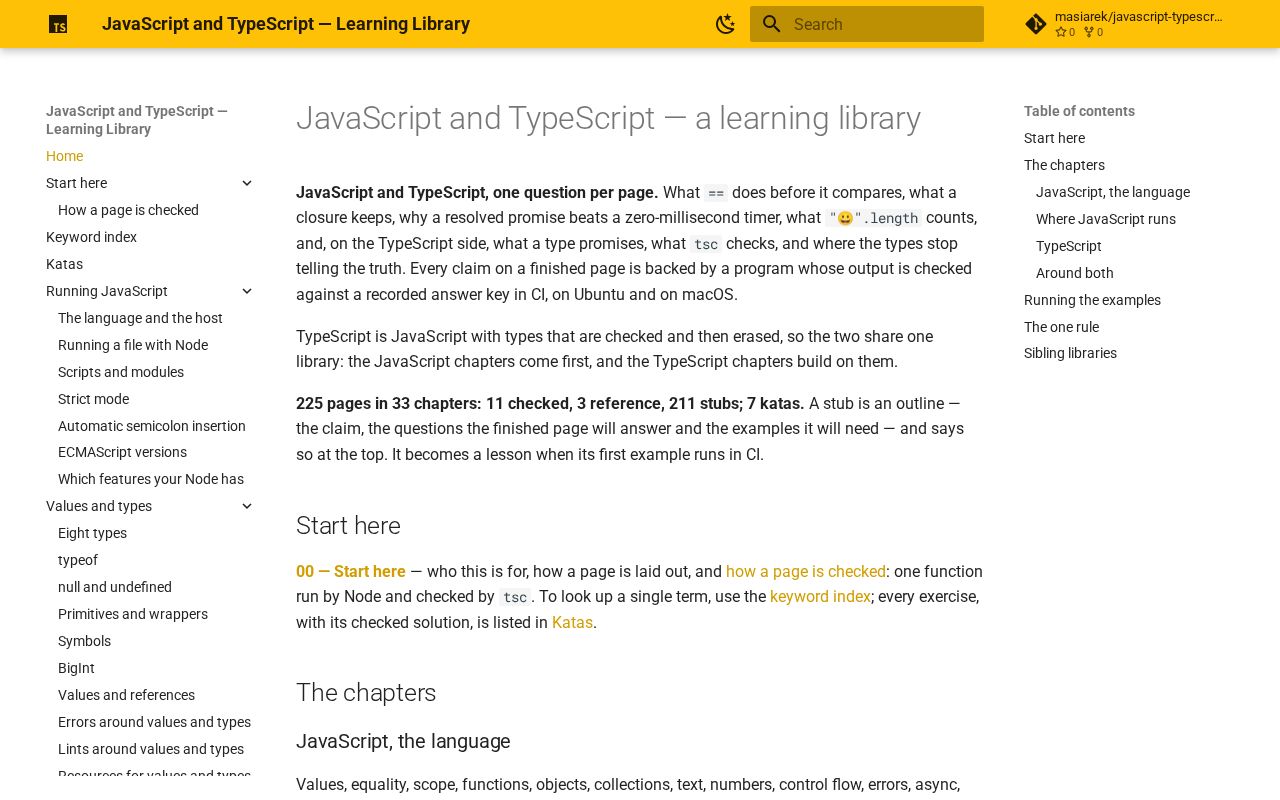Open Keyword index in the sidebar
Screen dimensions: 1280x800
tap(91, 237)
